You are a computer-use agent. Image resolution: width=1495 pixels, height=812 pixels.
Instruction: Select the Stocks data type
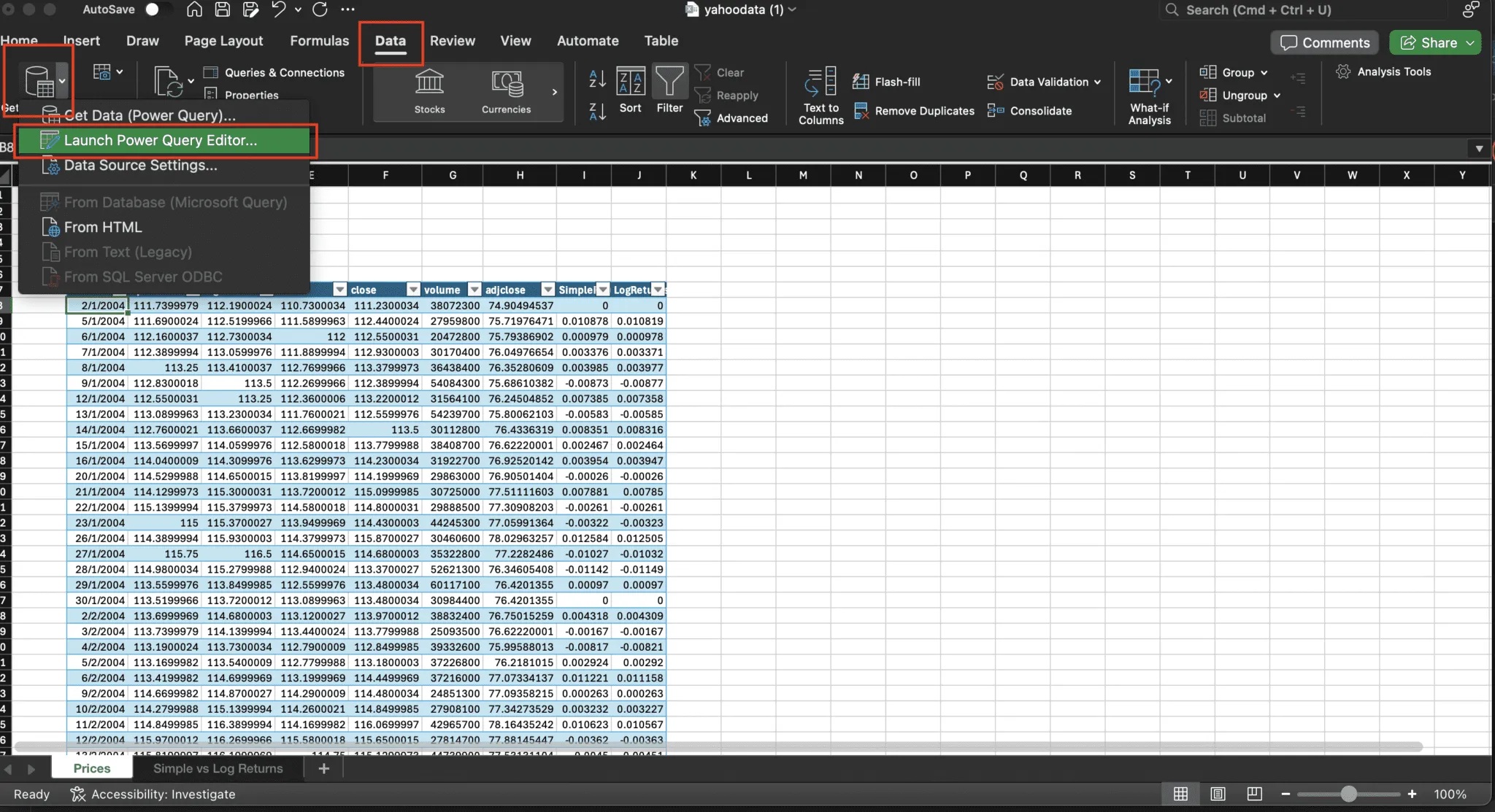tap(429, 90)
